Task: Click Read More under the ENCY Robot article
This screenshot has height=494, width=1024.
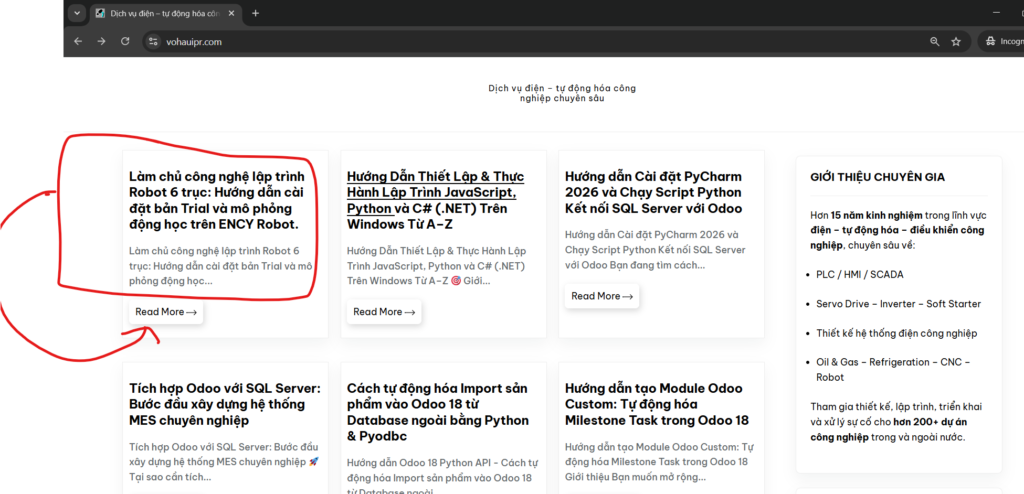Action: (x=166, y=312)
